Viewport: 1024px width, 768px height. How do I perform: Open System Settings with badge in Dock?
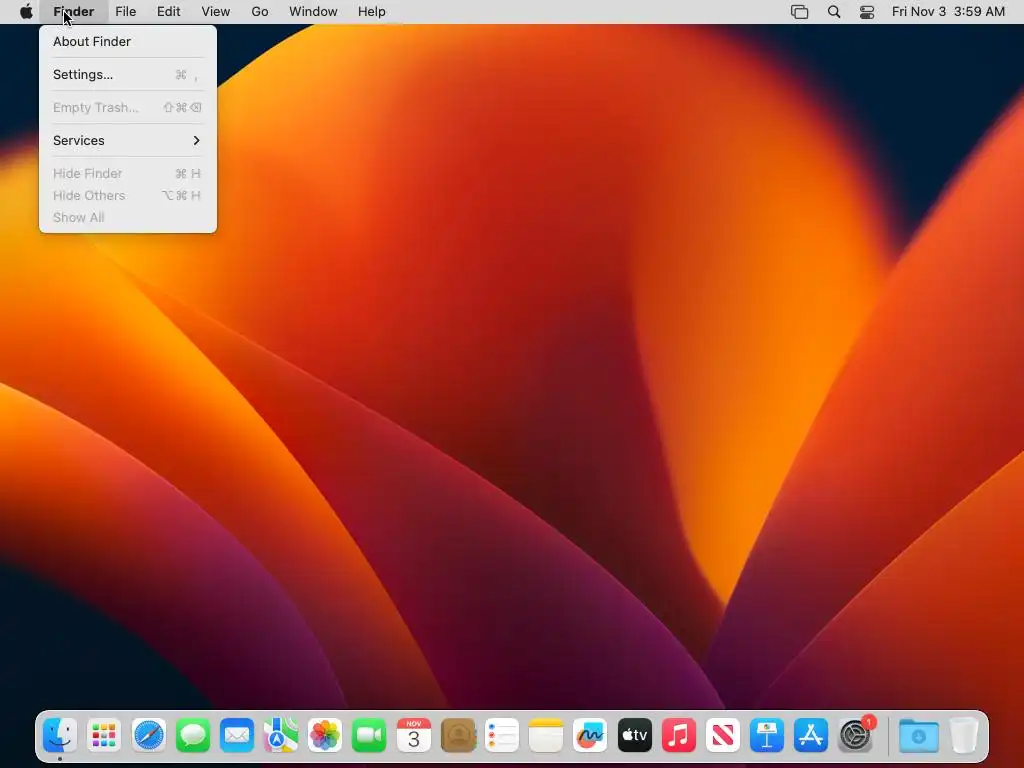[x=855, y=735]
